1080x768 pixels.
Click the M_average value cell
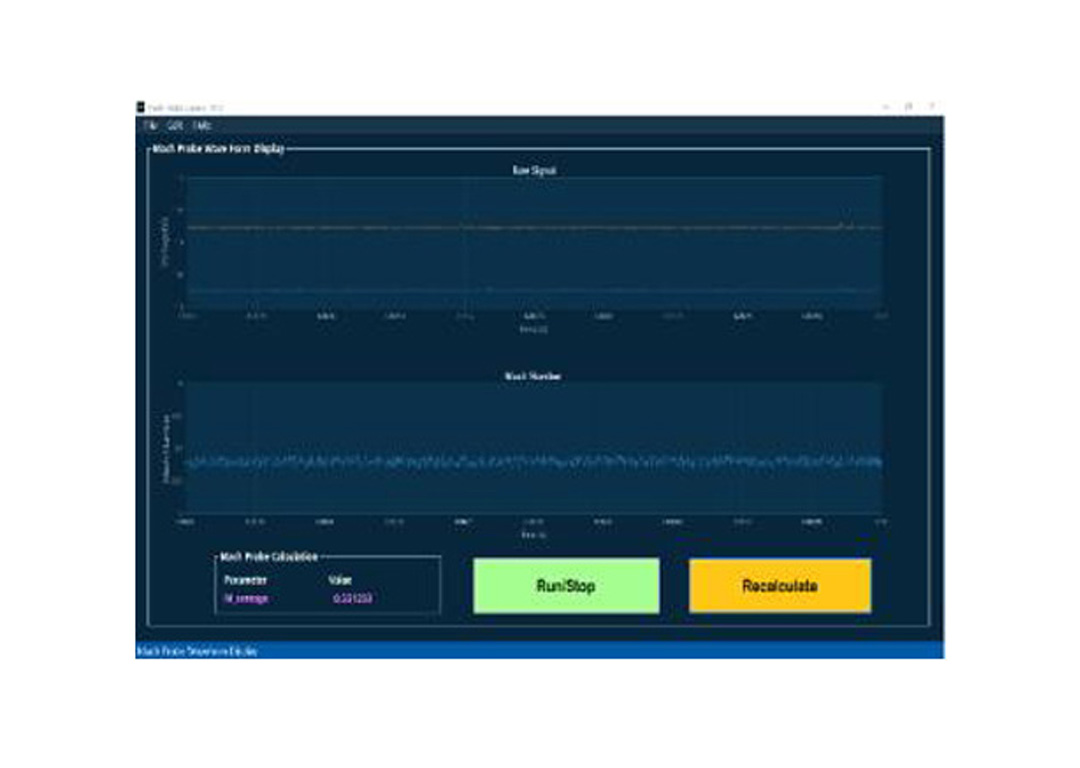[x=353, y=599]
